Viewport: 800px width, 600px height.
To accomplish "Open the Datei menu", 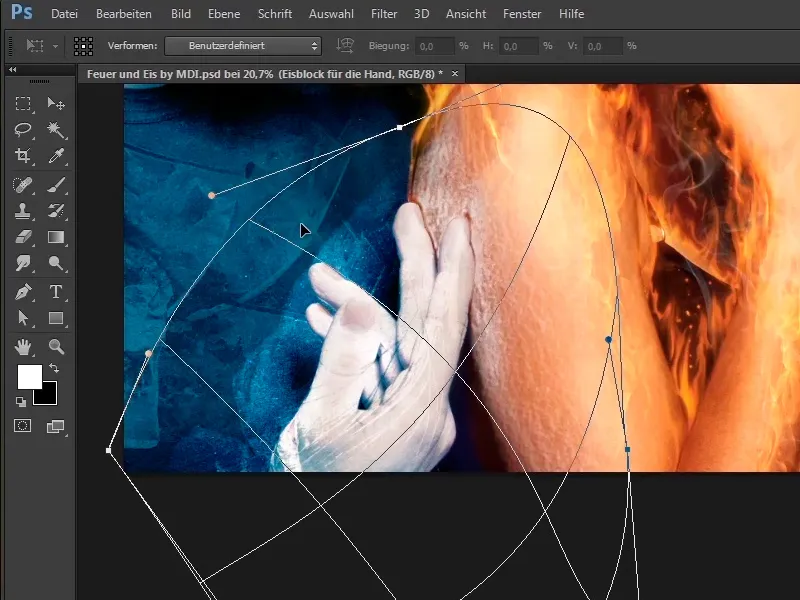I will point(64,14).
